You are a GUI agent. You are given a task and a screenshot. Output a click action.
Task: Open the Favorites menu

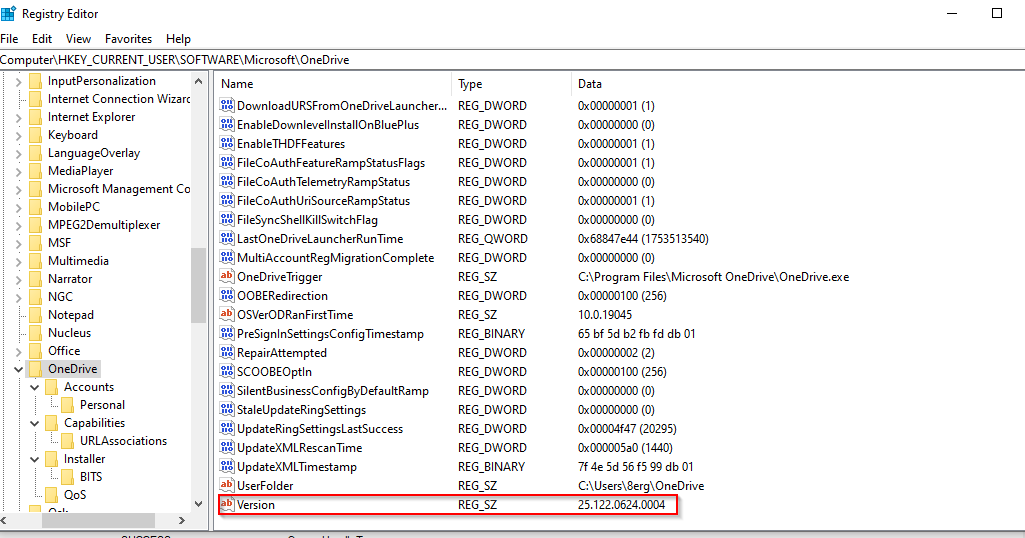tap(128, 39)
